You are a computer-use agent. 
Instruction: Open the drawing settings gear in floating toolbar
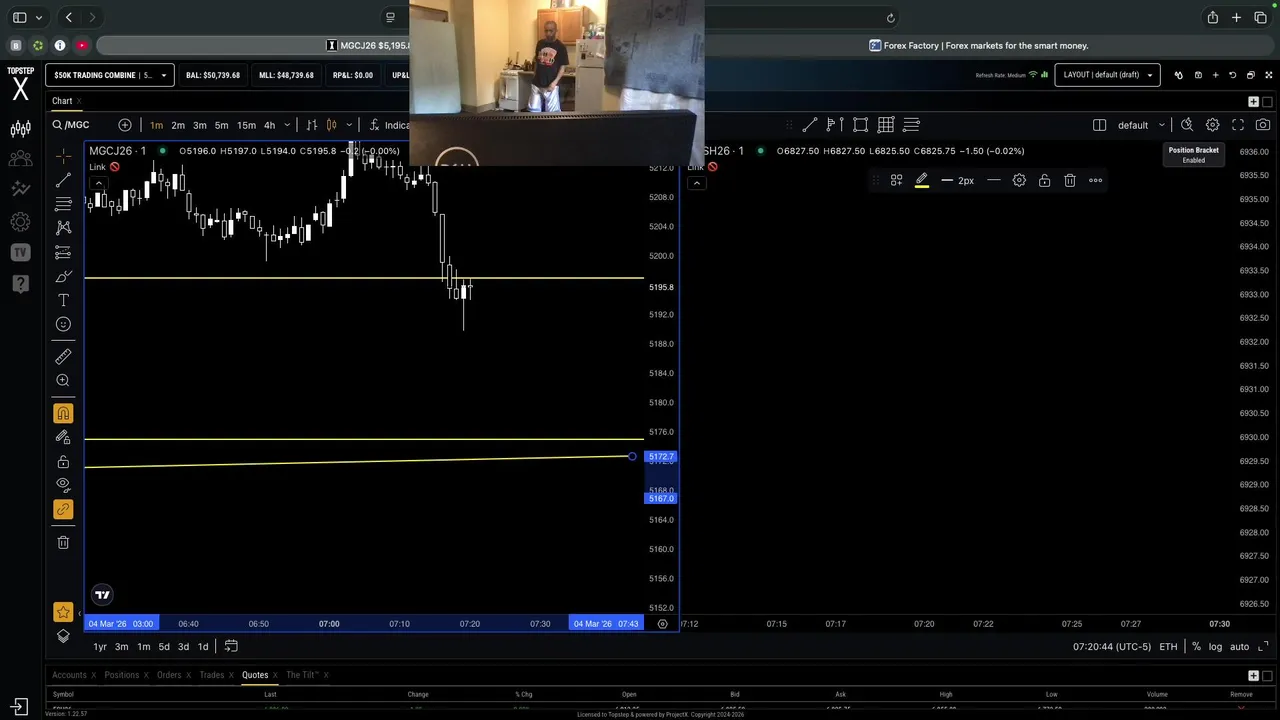point(1019,180)
